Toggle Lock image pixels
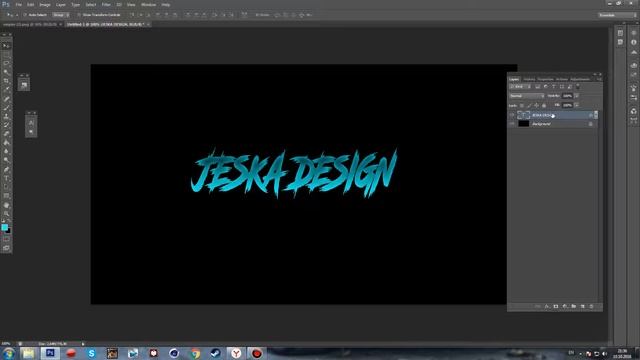The width and height of the screenshot is (640, 360). (529, 105)
